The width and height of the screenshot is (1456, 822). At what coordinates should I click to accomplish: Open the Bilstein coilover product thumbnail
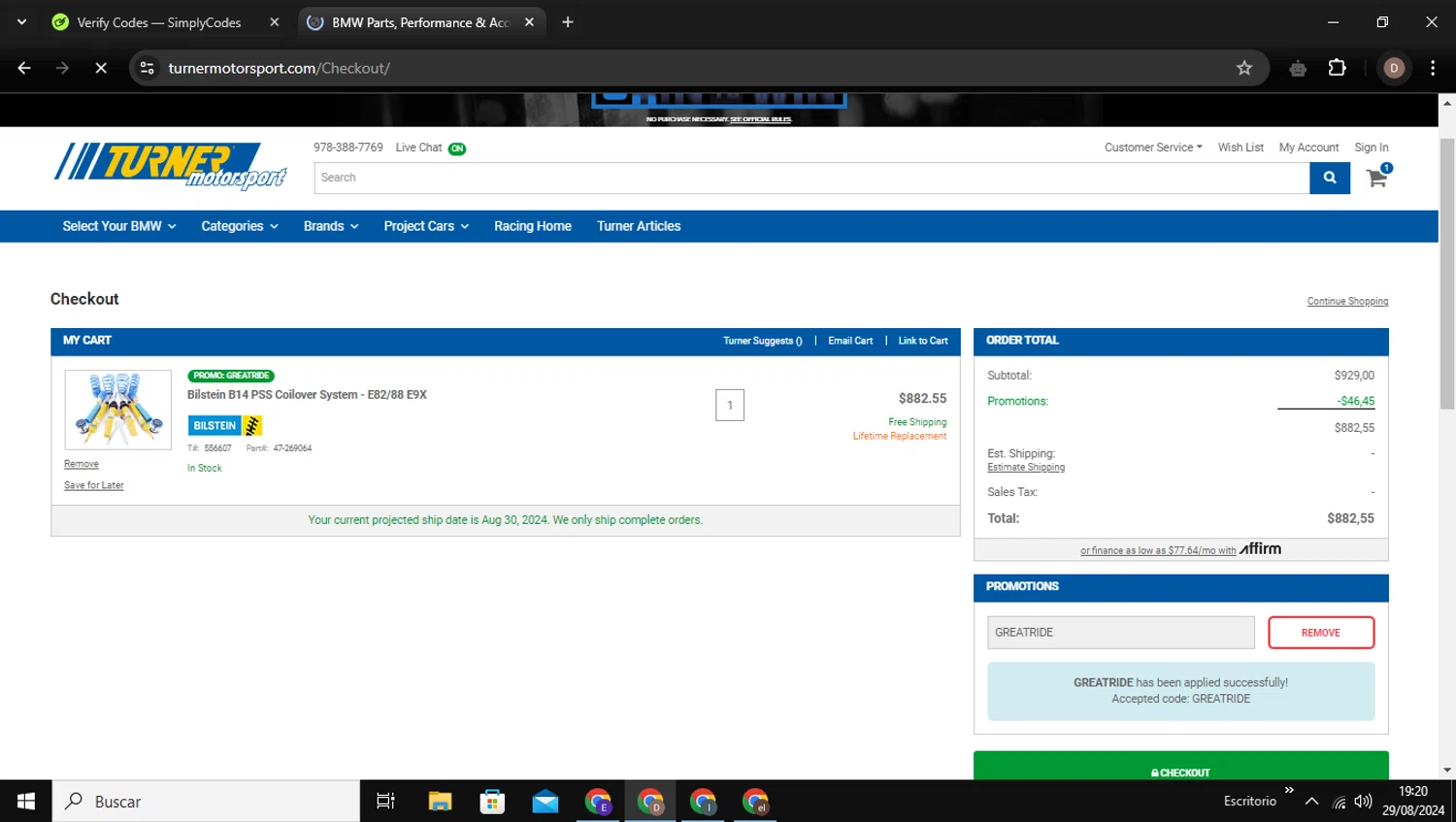click(117, 410)
